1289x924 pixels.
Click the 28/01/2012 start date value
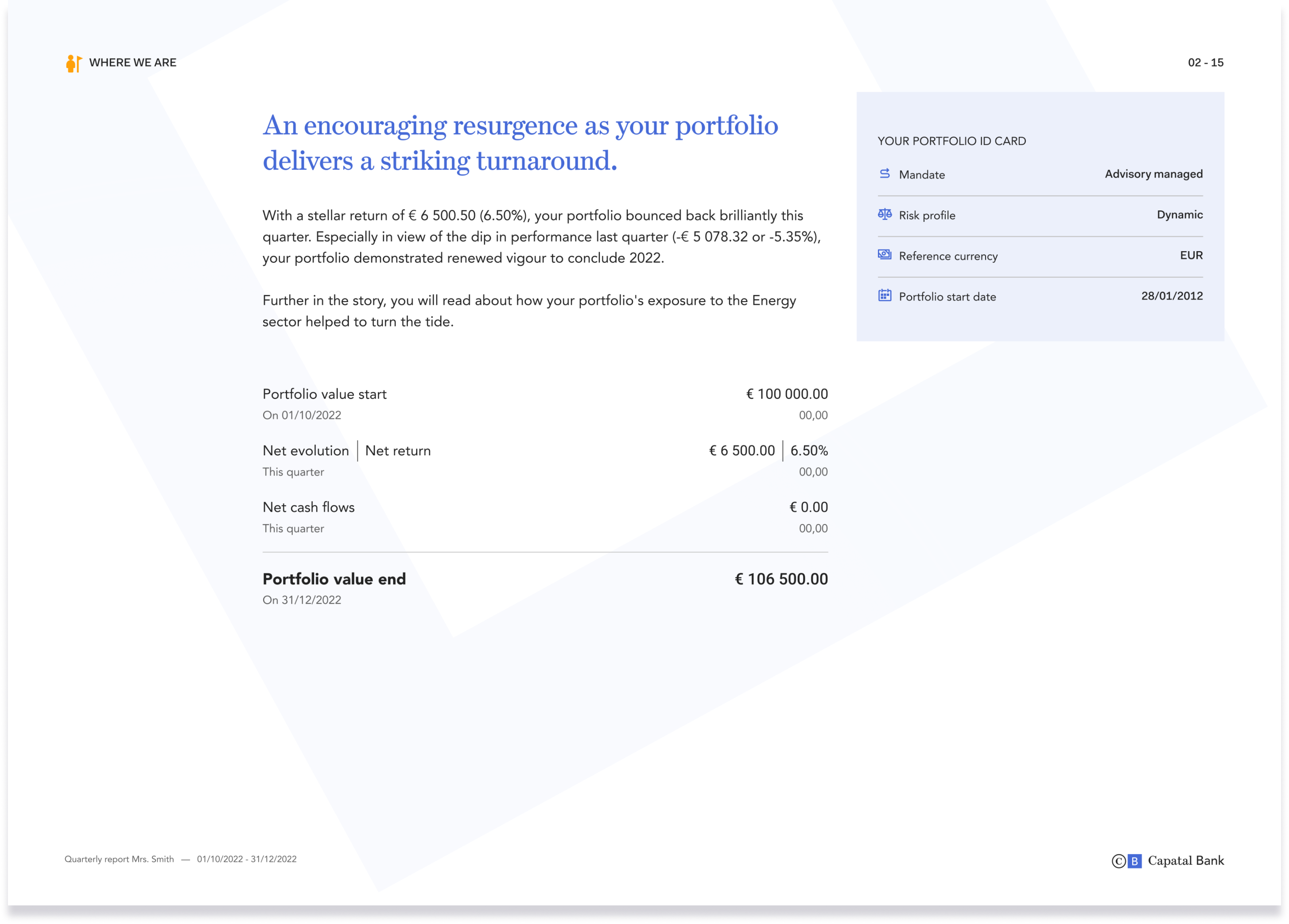(1171, 296)
